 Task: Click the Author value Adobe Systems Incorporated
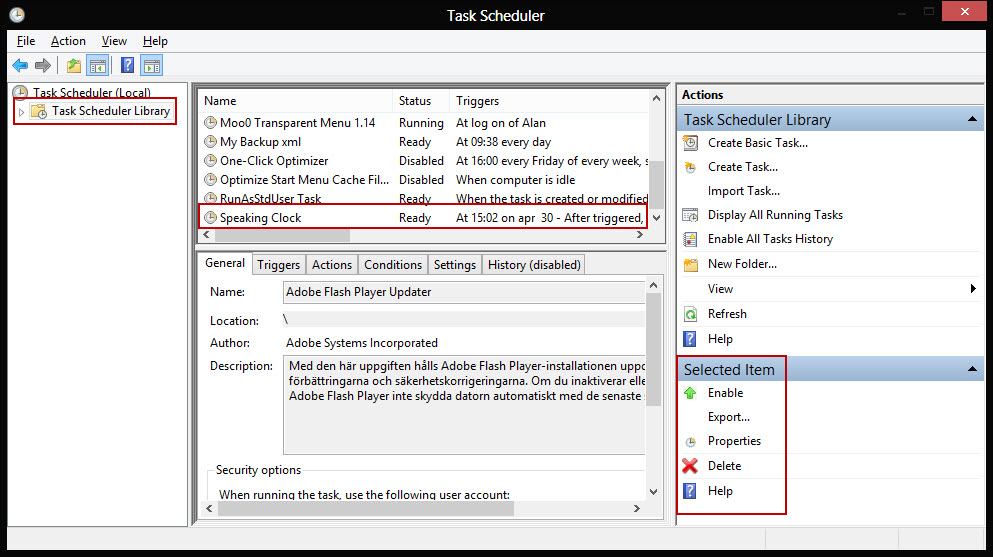click(x=362, y=343)
